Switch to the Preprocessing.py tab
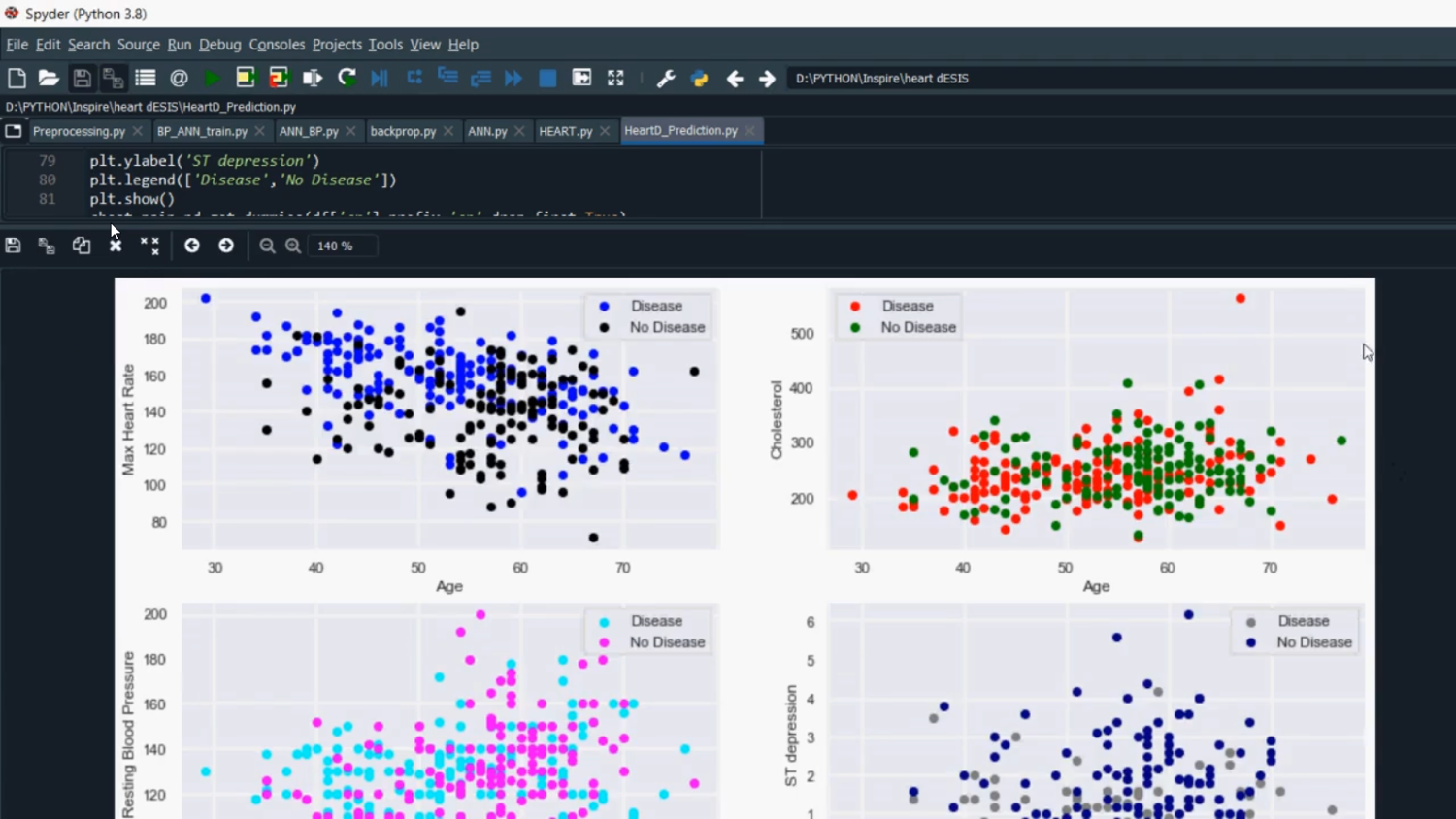Viewport: 1456px width, 819px height. click(78, 130)
